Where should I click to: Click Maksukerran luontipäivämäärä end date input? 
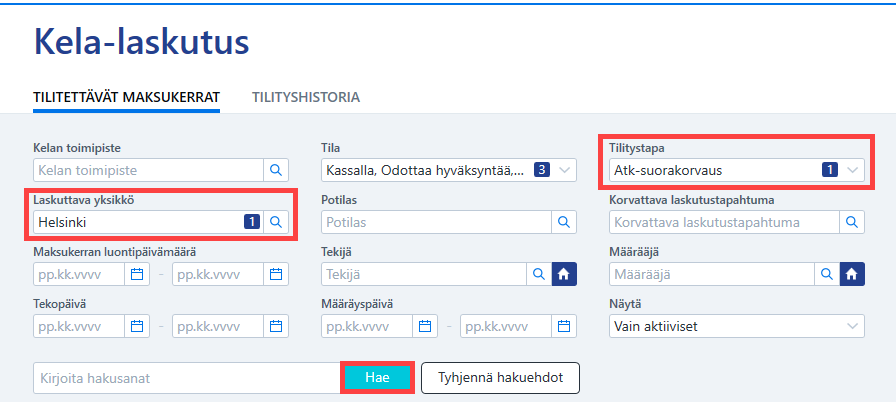(218, 274)
